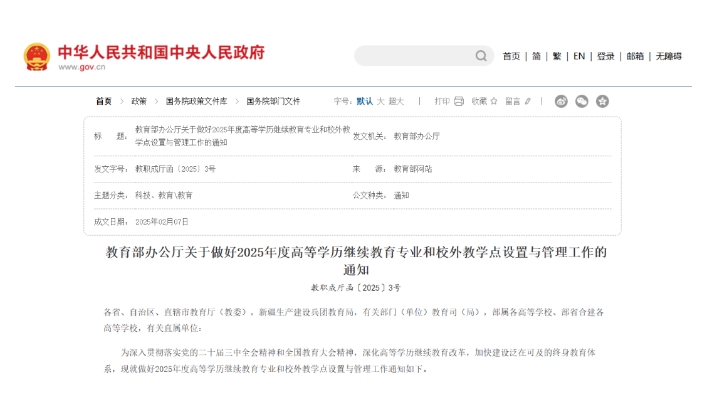The image size is (705, 404).
Task: Set font size to 默认
Action: (x=365, y=101)
